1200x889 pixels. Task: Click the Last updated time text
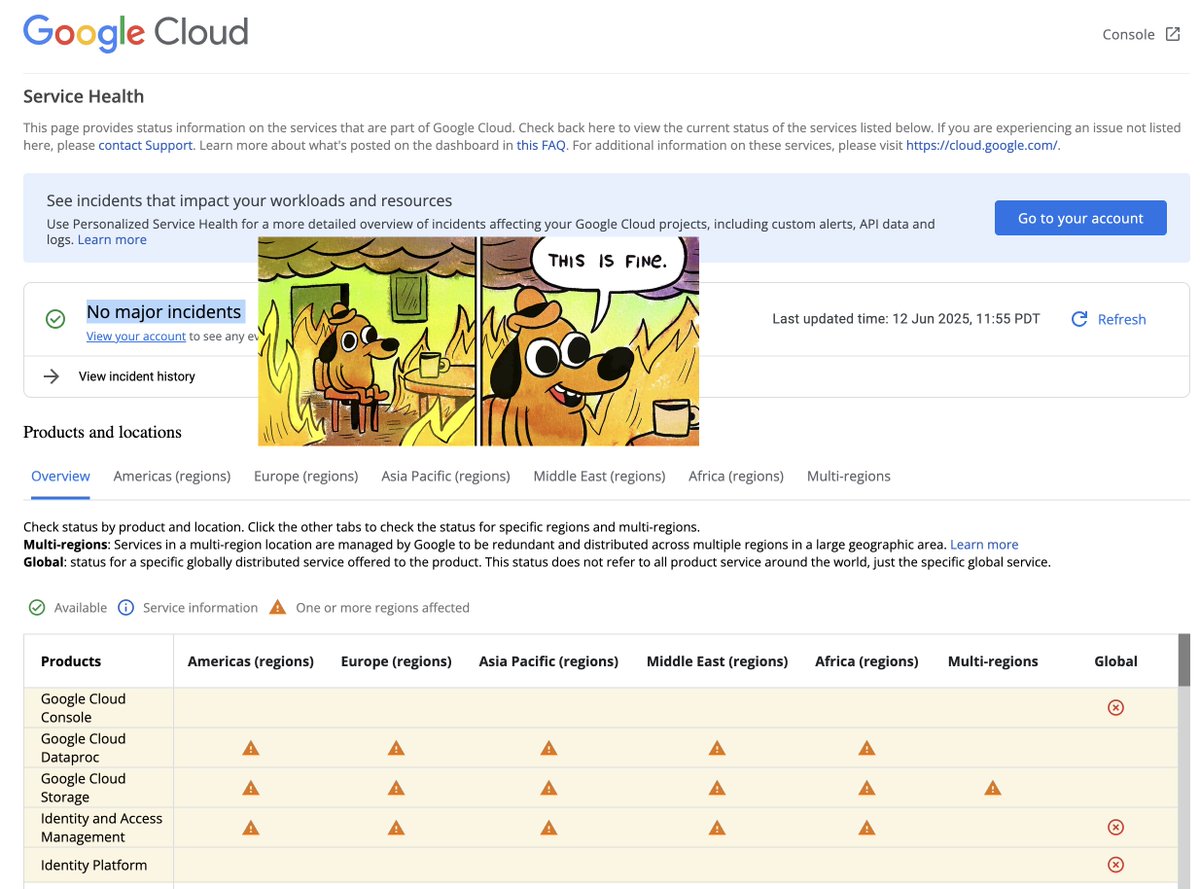coord(906,319)
